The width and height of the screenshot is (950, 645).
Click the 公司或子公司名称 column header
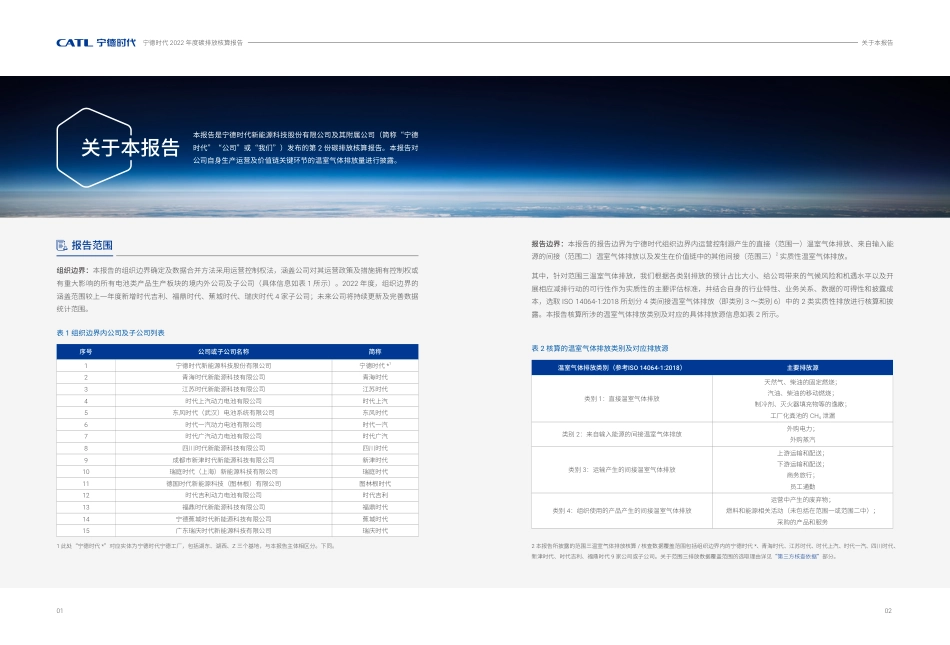(224, 352)
